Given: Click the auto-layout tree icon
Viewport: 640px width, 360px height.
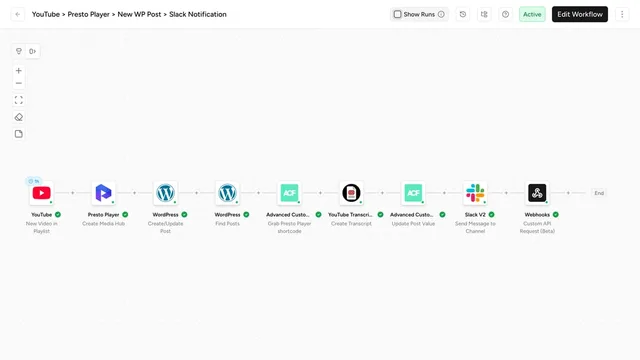Looking at the screenshot, I should [x=484, y=14].
